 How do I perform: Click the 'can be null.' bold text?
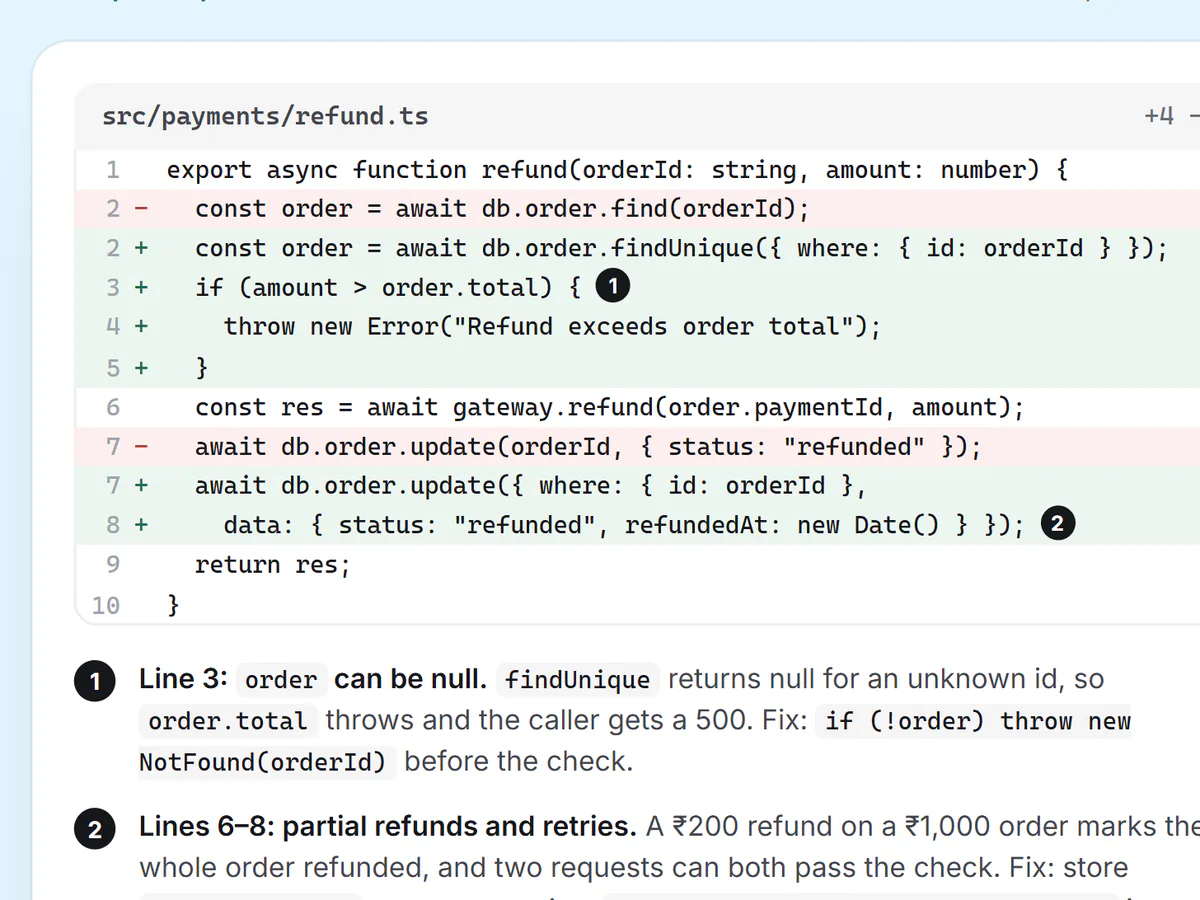click(x=411, y=679)
